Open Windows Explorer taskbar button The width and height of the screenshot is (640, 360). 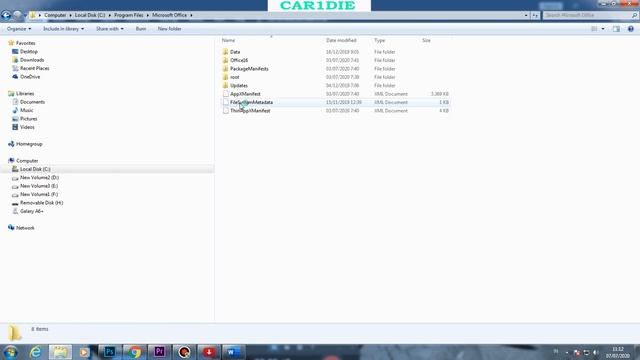click(60, 352)
